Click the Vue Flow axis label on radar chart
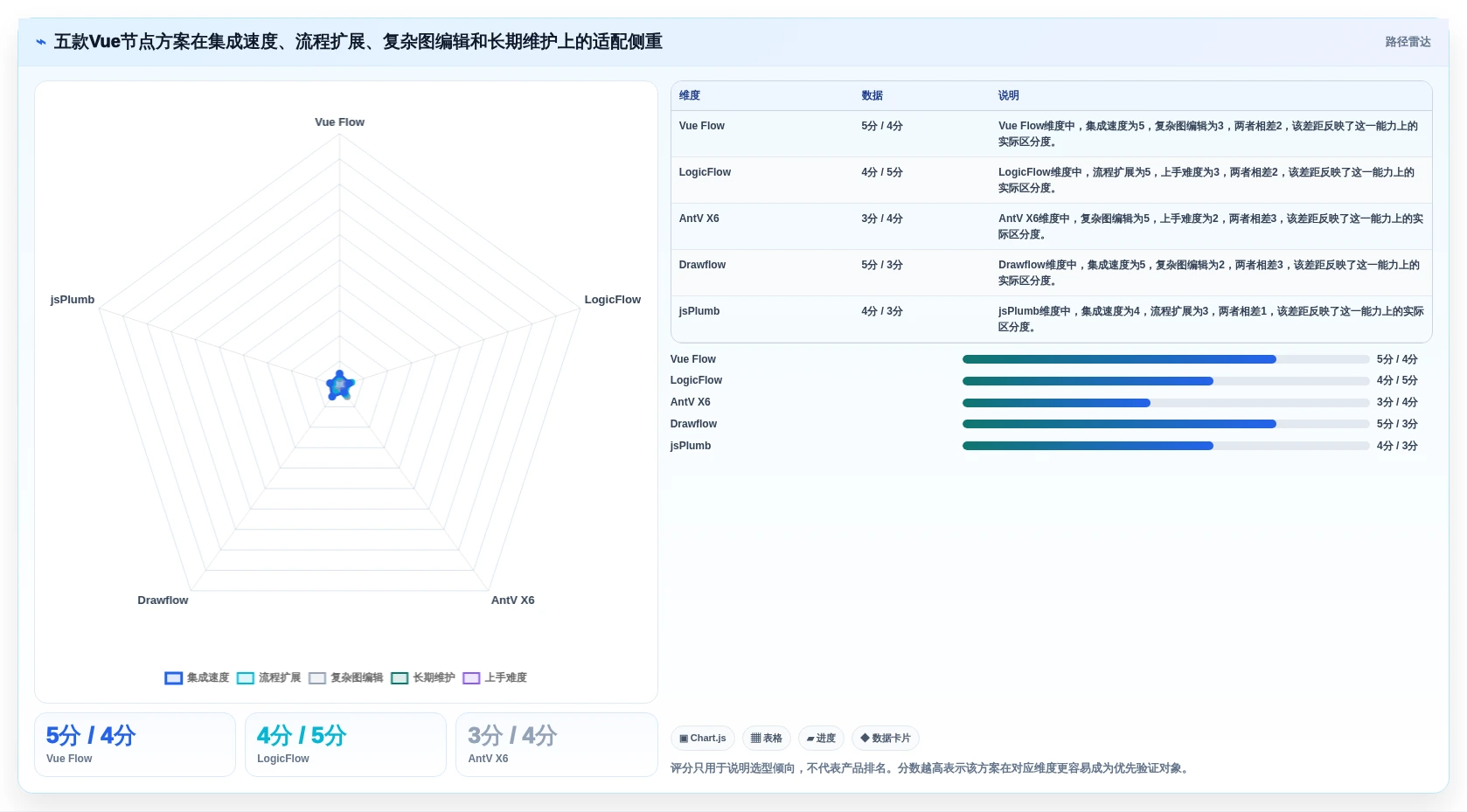 click(339, 122)
